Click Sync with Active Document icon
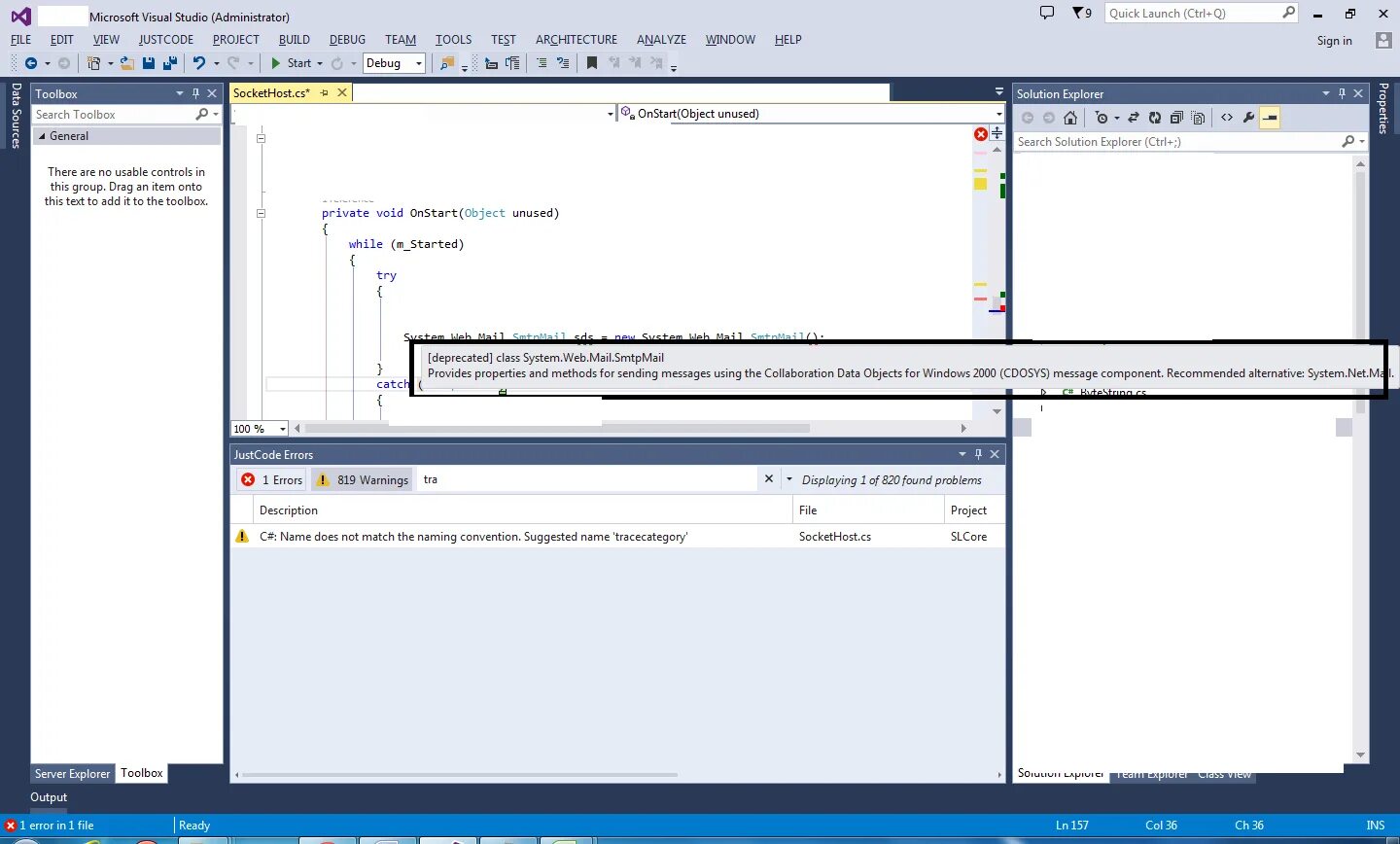1400x844 pixels. (1134, 118)
